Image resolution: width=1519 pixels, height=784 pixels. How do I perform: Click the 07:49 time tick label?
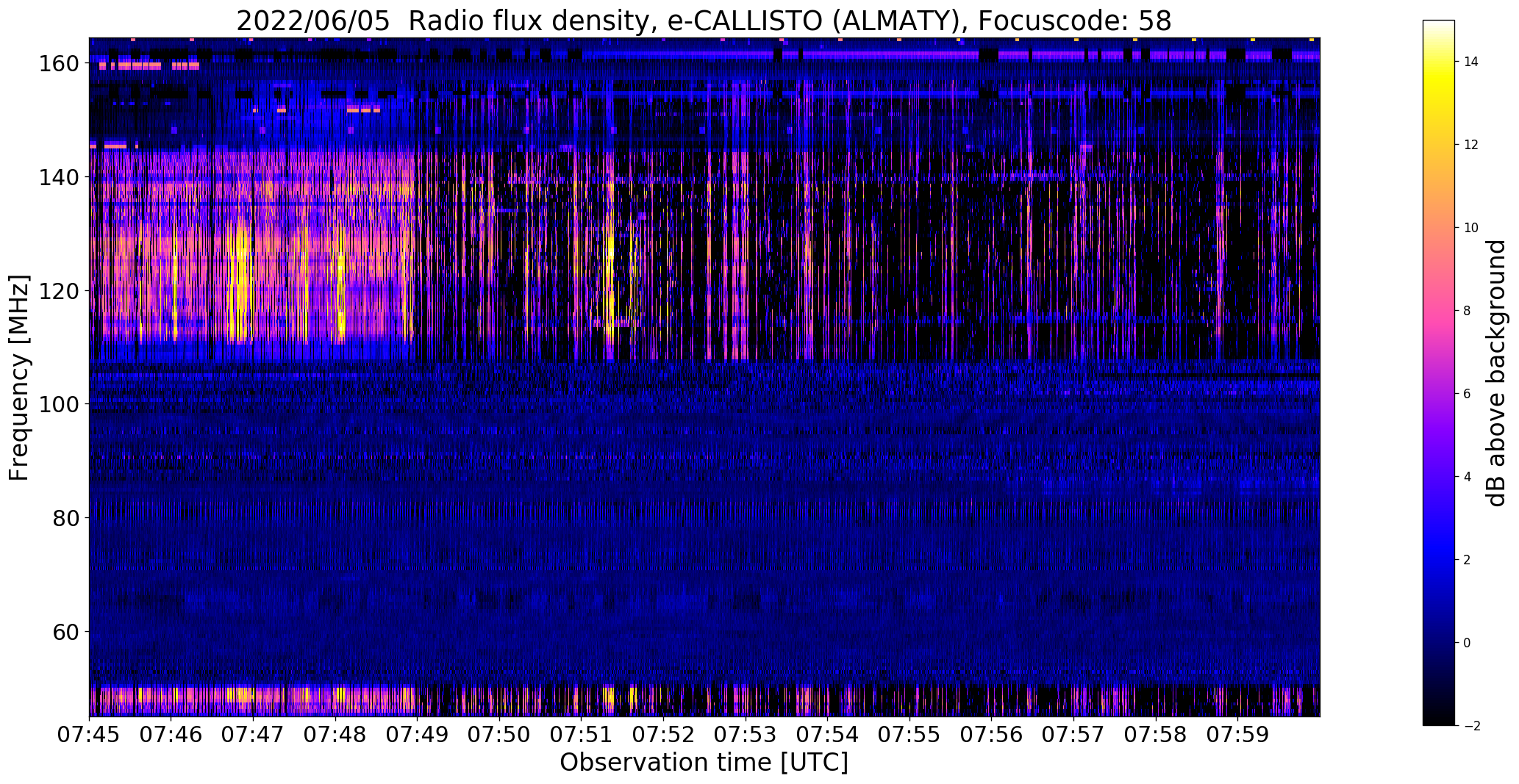(x=418, y=734)
